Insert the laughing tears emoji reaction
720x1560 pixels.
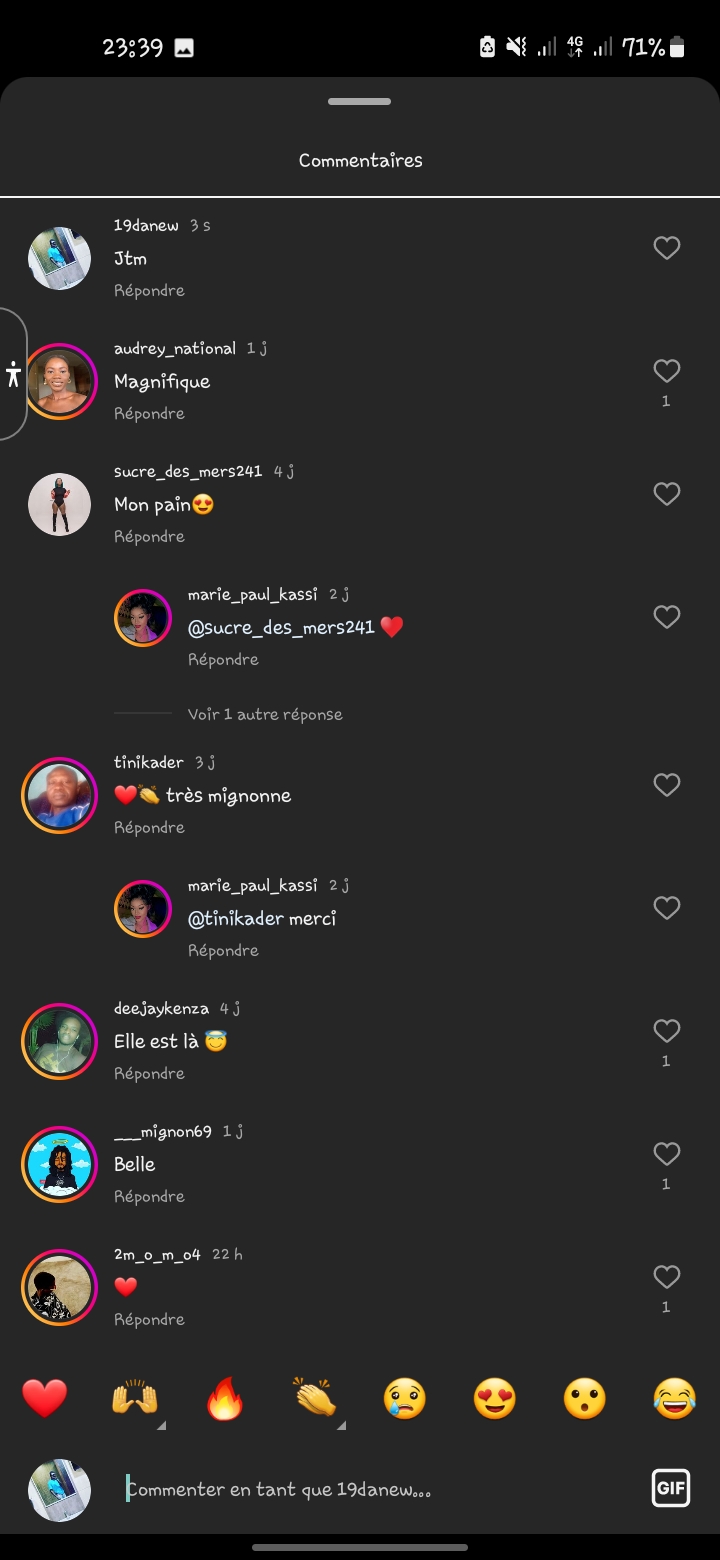(675, 1398)
